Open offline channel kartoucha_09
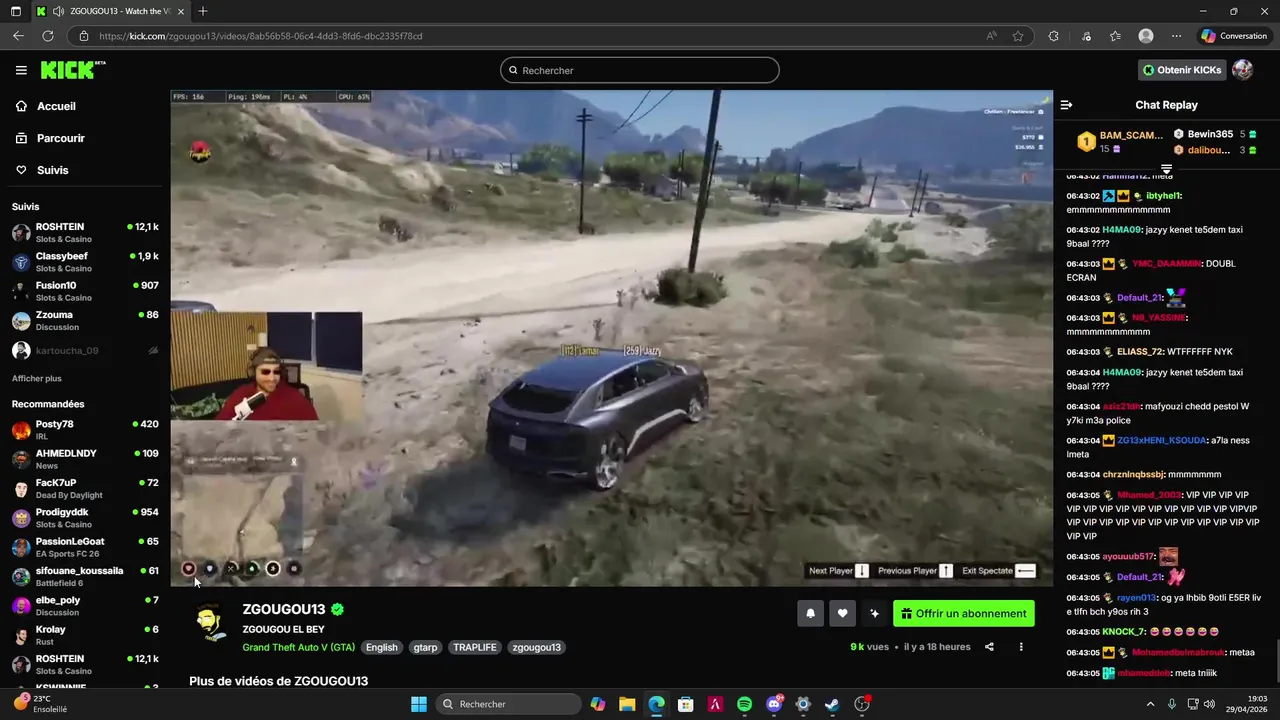The height and width of the screenshot is (720, 1280). point(85,350)
